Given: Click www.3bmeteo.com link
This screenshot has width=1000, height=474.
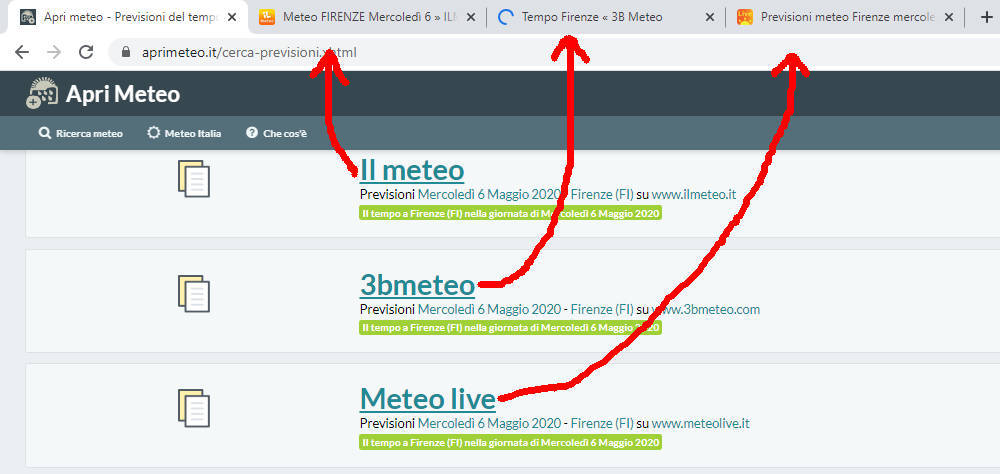Looking at the screenshot, I should pos(705,309).
